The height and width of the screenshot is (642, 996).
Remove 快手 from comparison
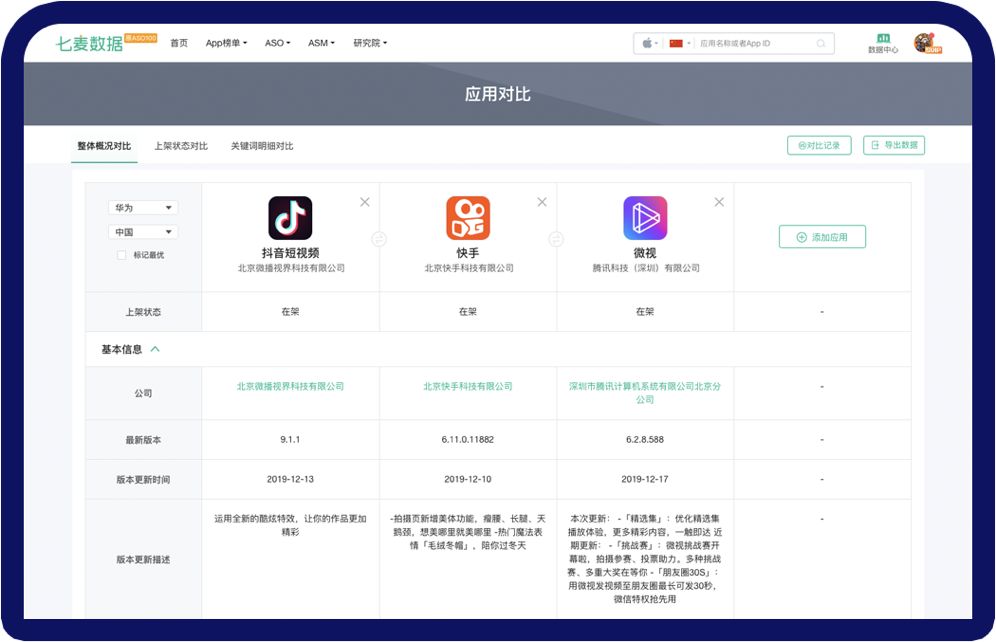pos(542,202)
